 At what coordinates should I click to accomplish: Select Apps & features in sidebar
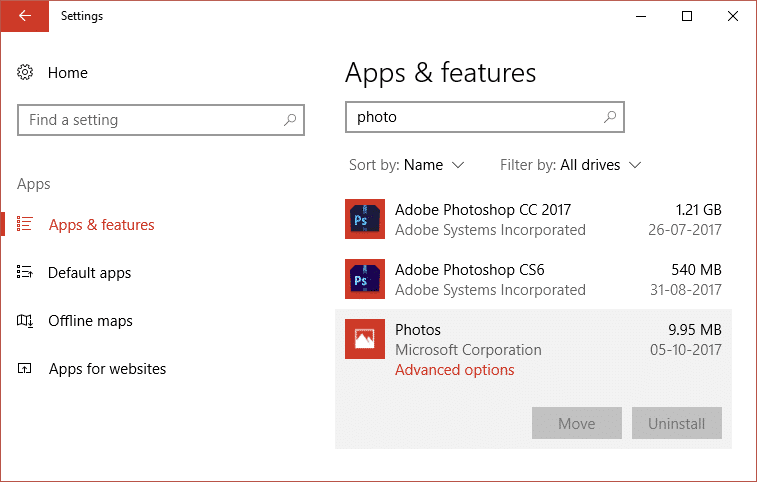101,225
